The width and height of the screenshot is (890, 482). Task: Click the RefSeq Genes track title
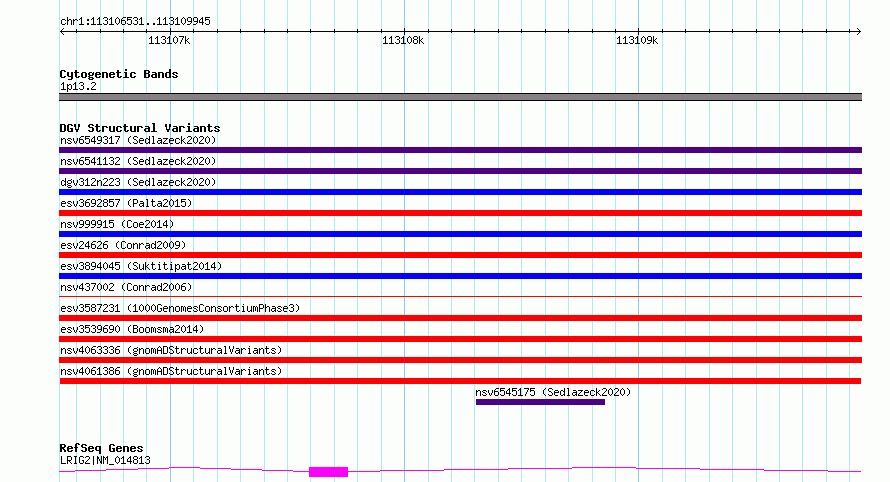pos(101,448)
